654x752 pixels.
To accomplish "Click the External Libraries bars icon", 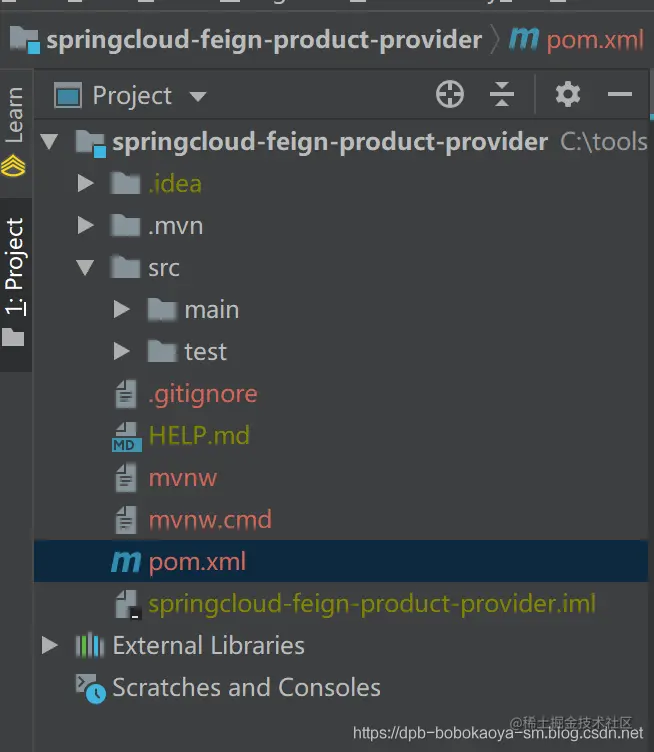I will pos(90,646).
